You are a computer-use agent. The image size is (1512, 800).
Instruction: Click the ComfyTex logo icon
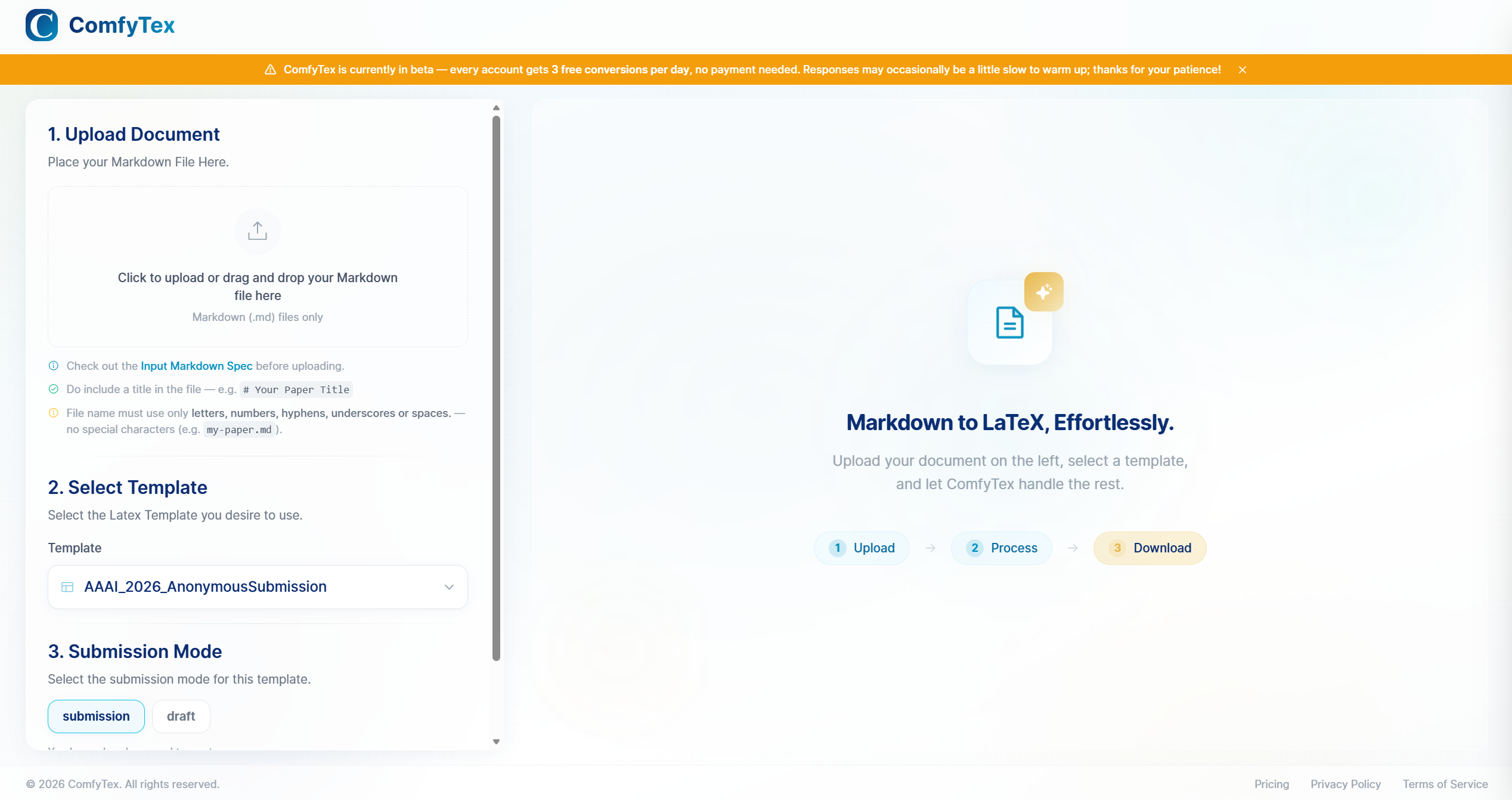(42, 25)
